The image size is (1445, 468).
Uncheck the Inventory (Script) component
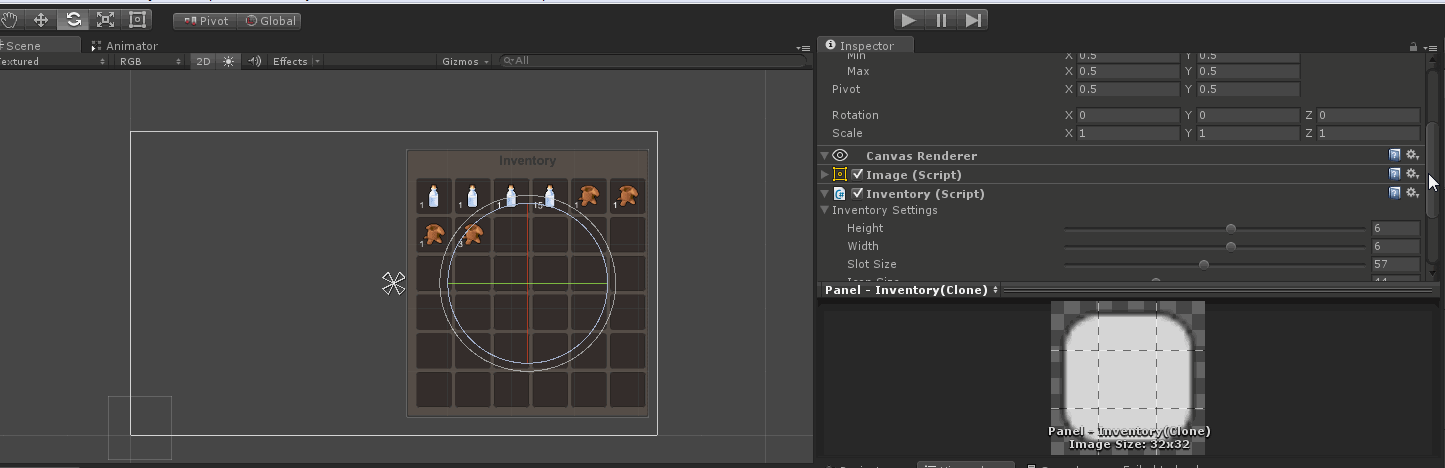click(x=857, y=194)
